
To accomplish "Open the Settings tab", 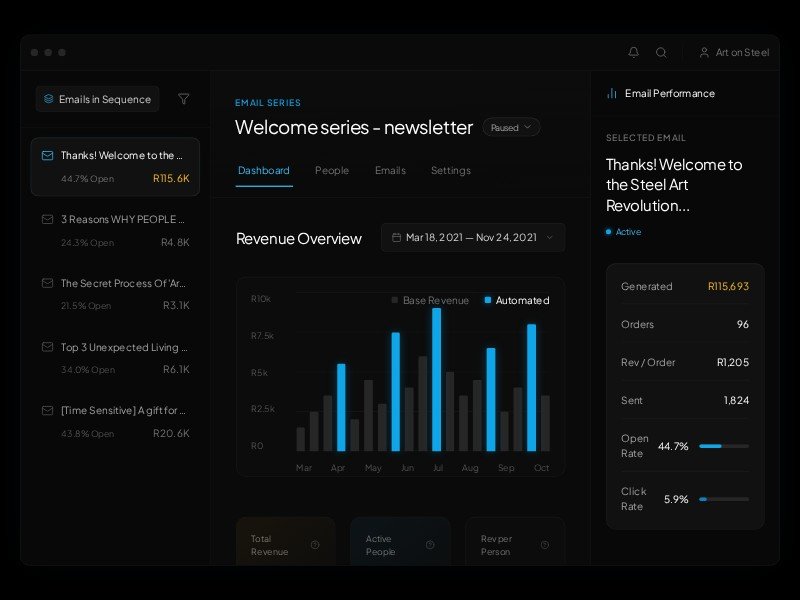I will point(450,171).
